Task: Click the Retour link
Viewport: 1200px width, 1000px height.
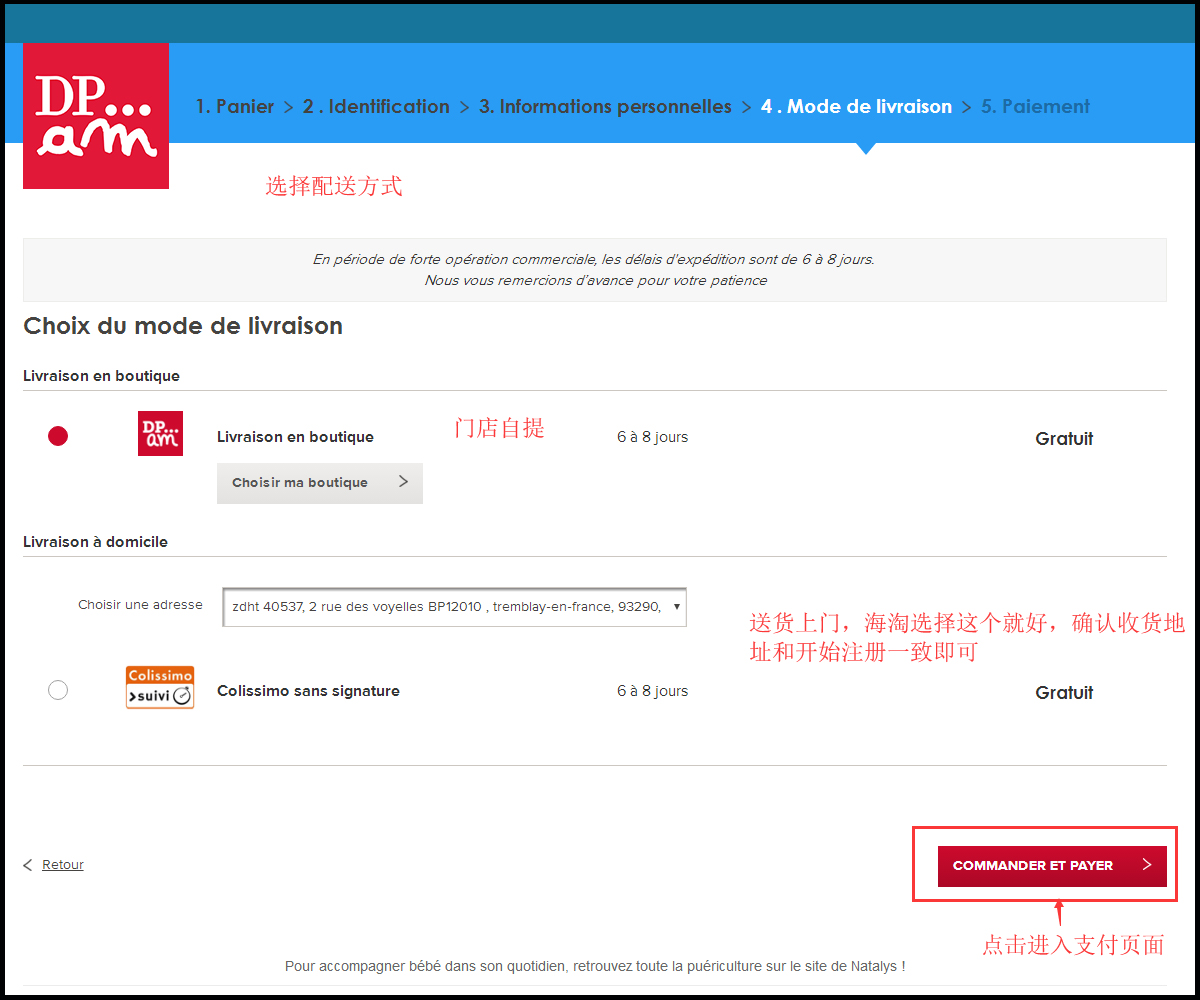Action: tap(63, 865)
